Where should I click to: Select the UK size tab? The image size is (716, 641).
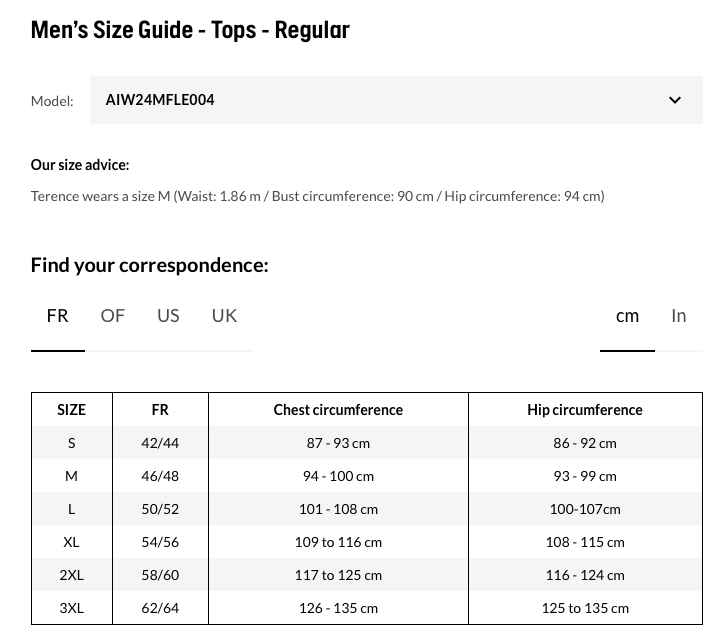point(224,316)
